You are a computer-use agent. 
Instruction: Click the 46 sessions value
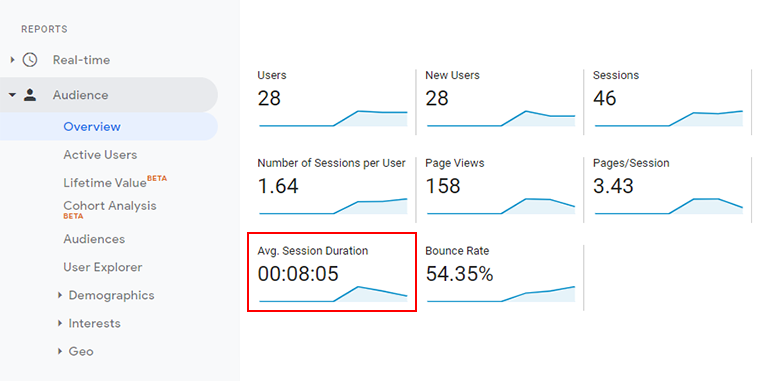click(605, 98)
